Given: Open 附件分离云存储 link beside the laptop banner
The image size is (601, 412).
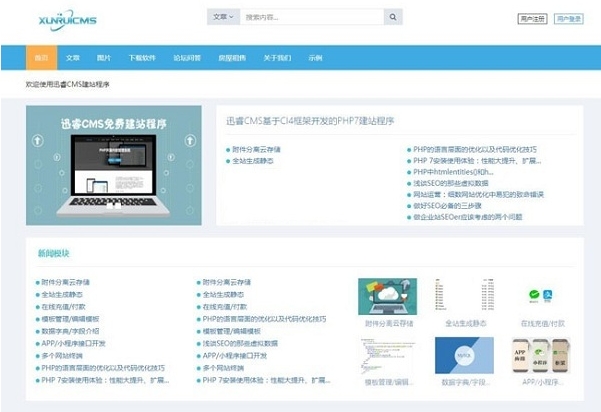Looking at the screenshot, I should [256, 149].
